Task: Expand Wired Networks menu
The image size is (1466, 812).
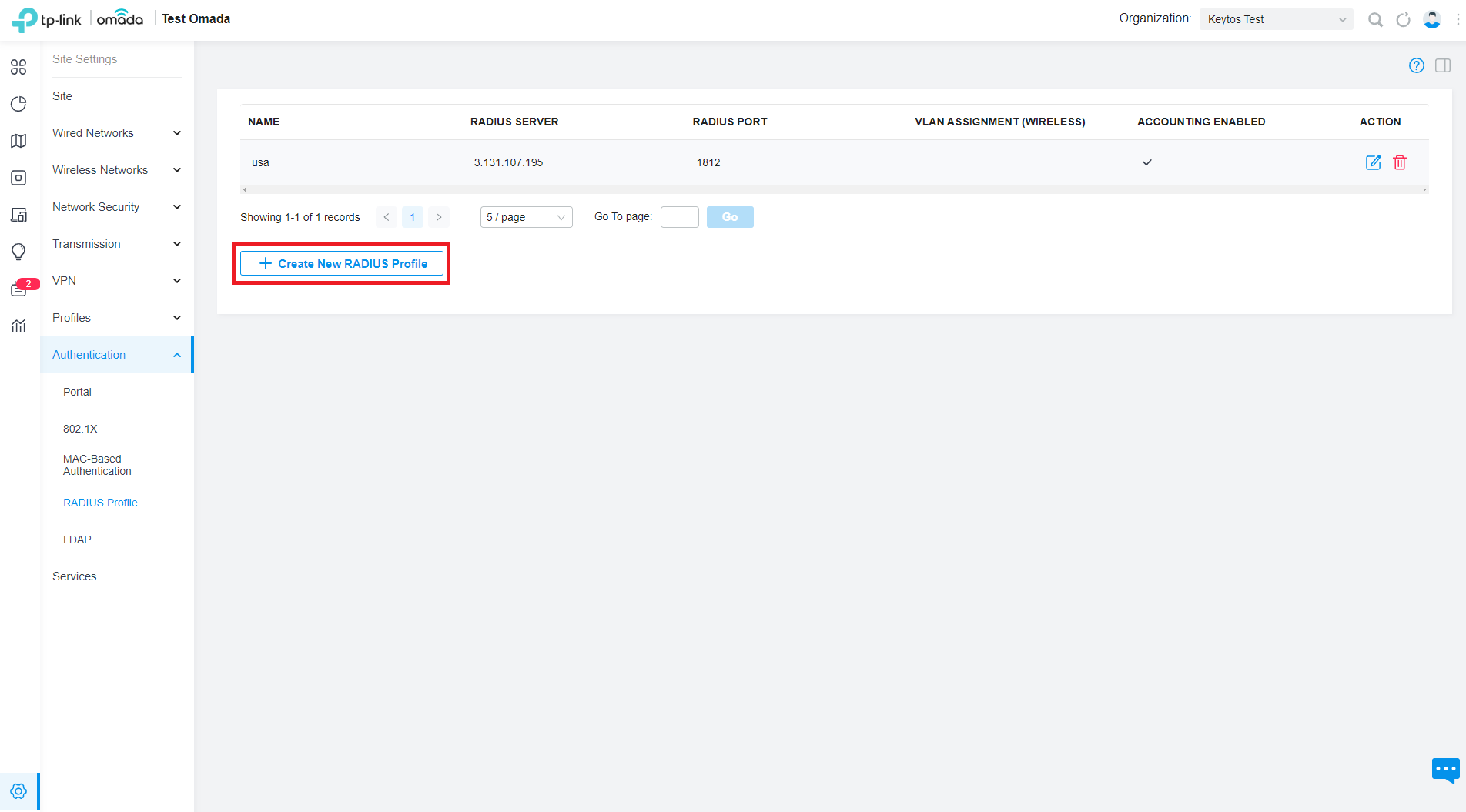Action: (x=116, y=133)
